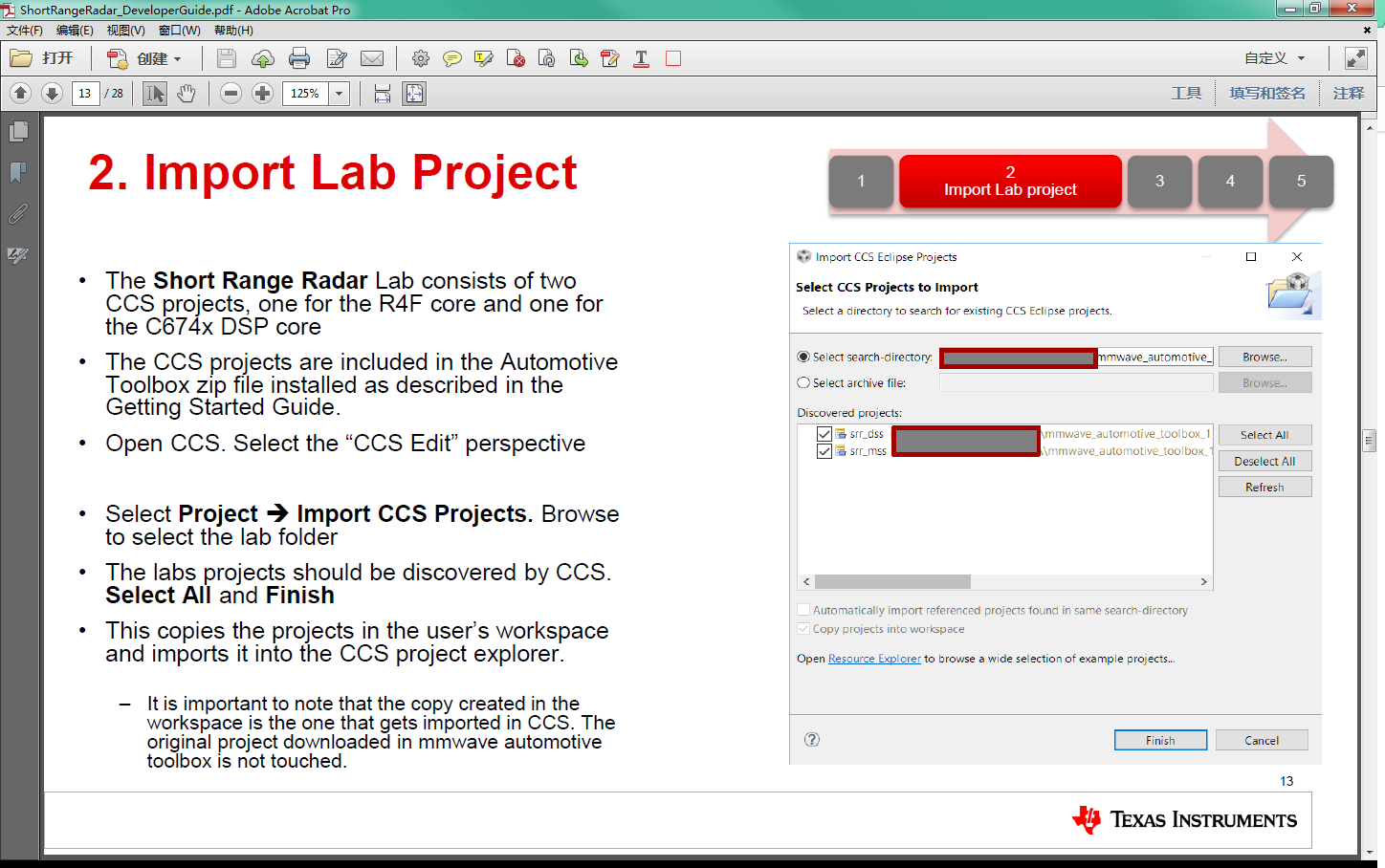Click the vertical scrollbar thumb

[1369, 441]
